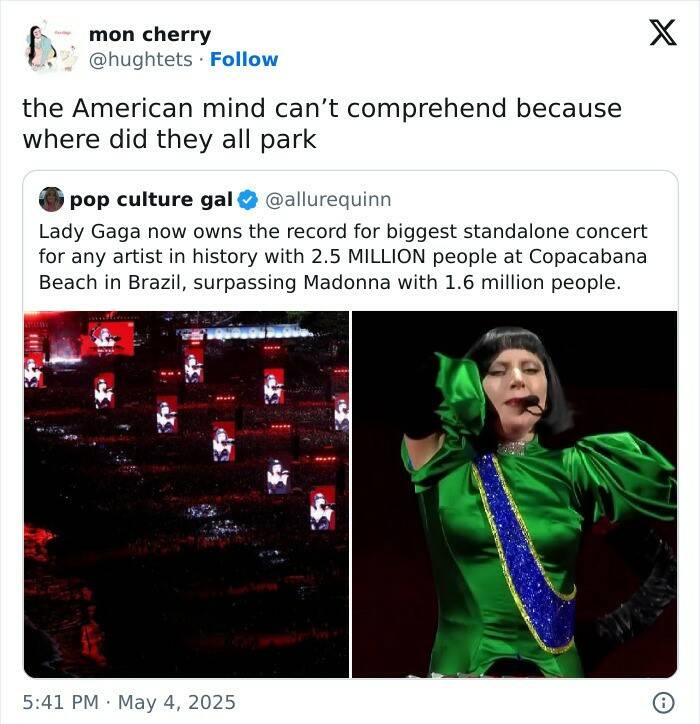This screenshot has width=700, height=724.
Task: Open the photo of performer in green
Action: pyautogui.click(x=514, y=494)
